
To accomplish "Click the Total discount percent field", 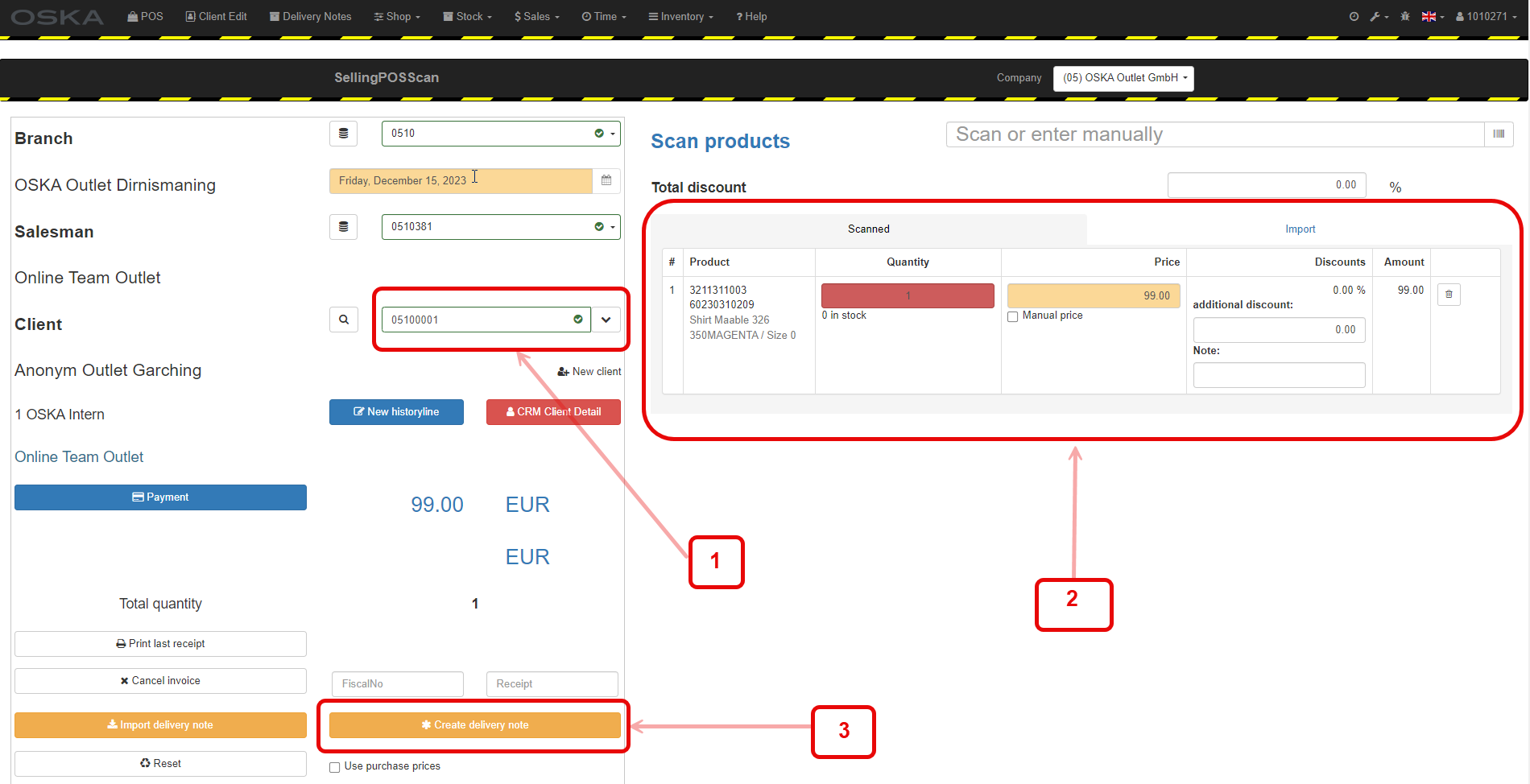I will 1267,185.
